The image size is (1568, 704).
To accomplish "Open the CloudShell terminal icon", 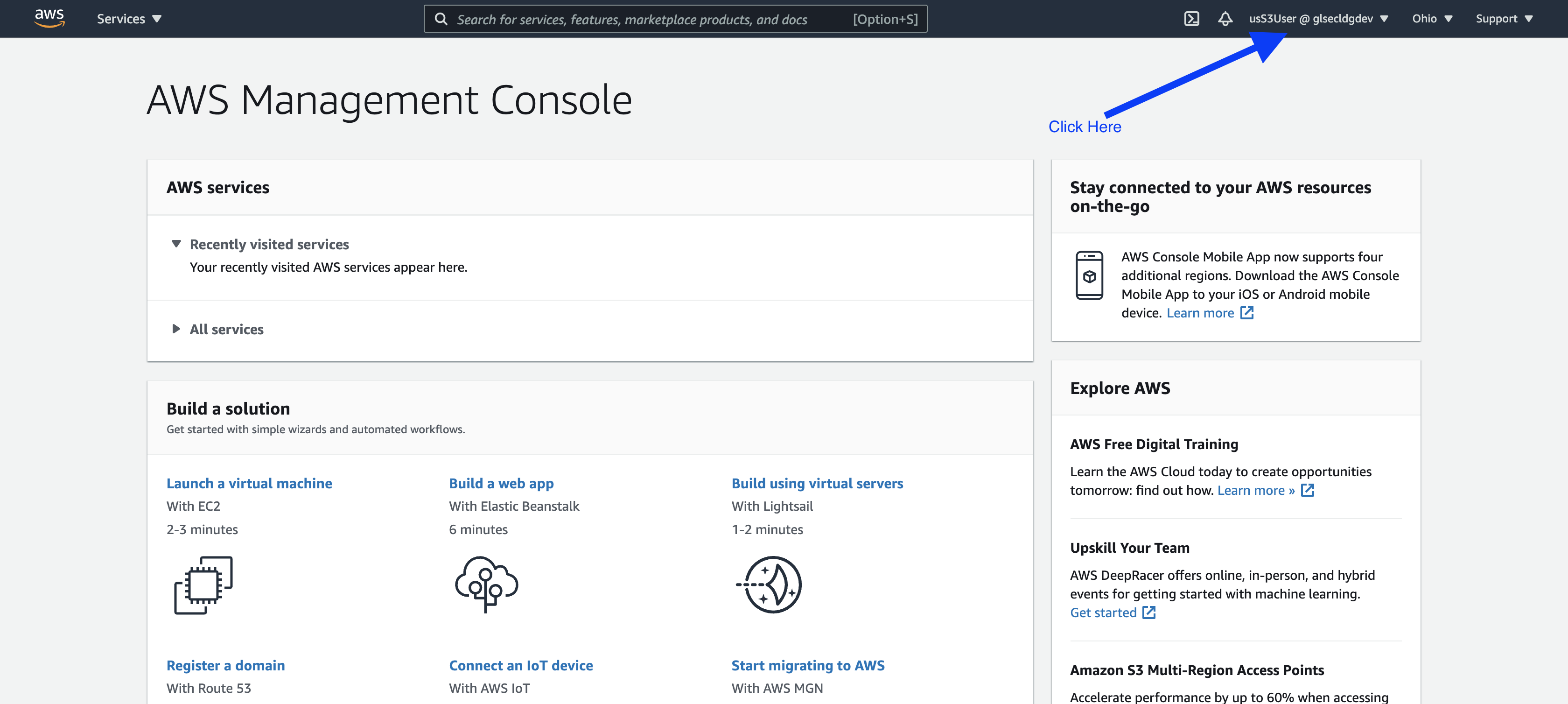I will click(x=1191, y=19).
